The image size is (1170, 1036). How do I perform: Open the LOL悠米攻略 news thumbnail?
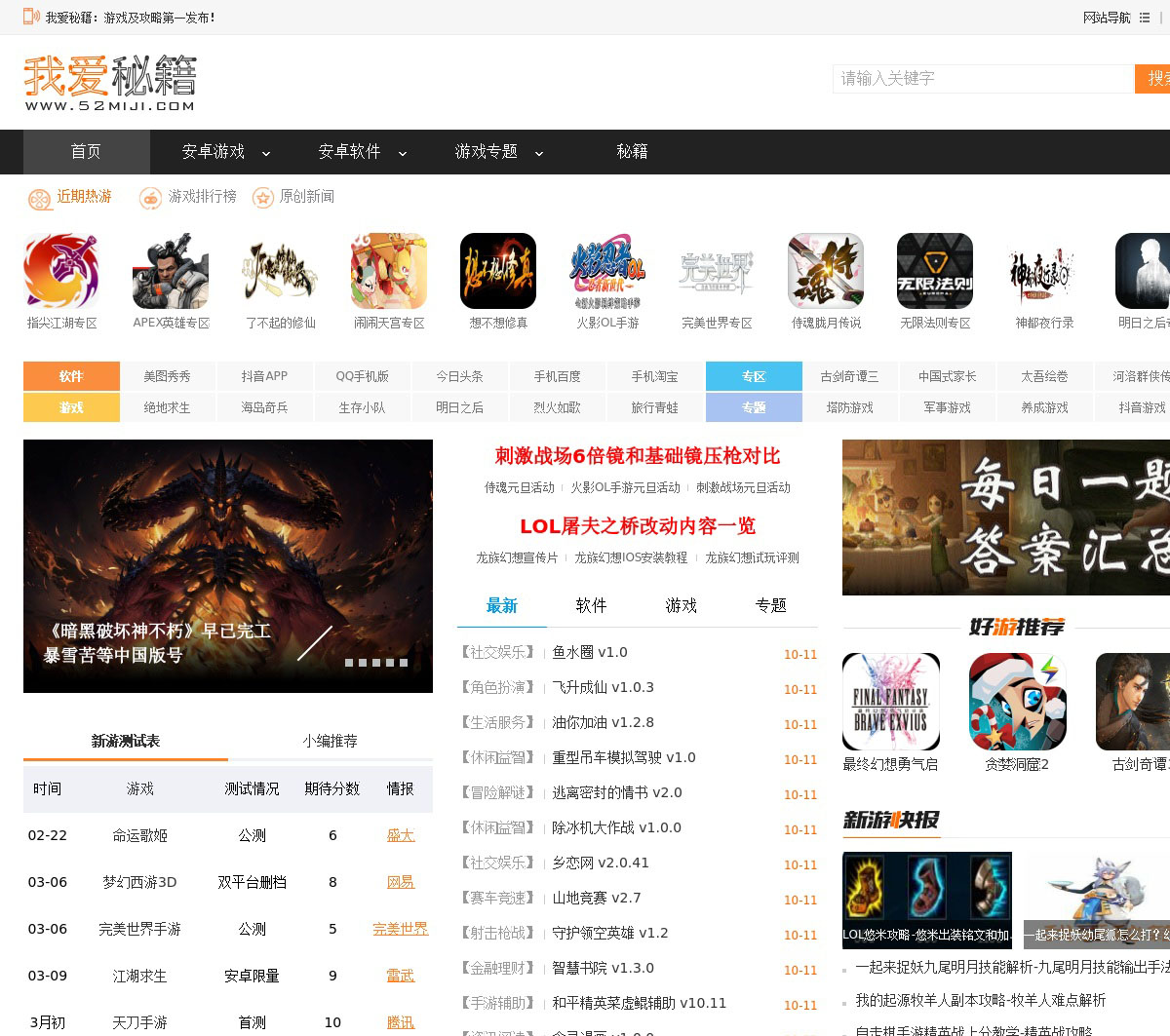click(x=927, y=901)
